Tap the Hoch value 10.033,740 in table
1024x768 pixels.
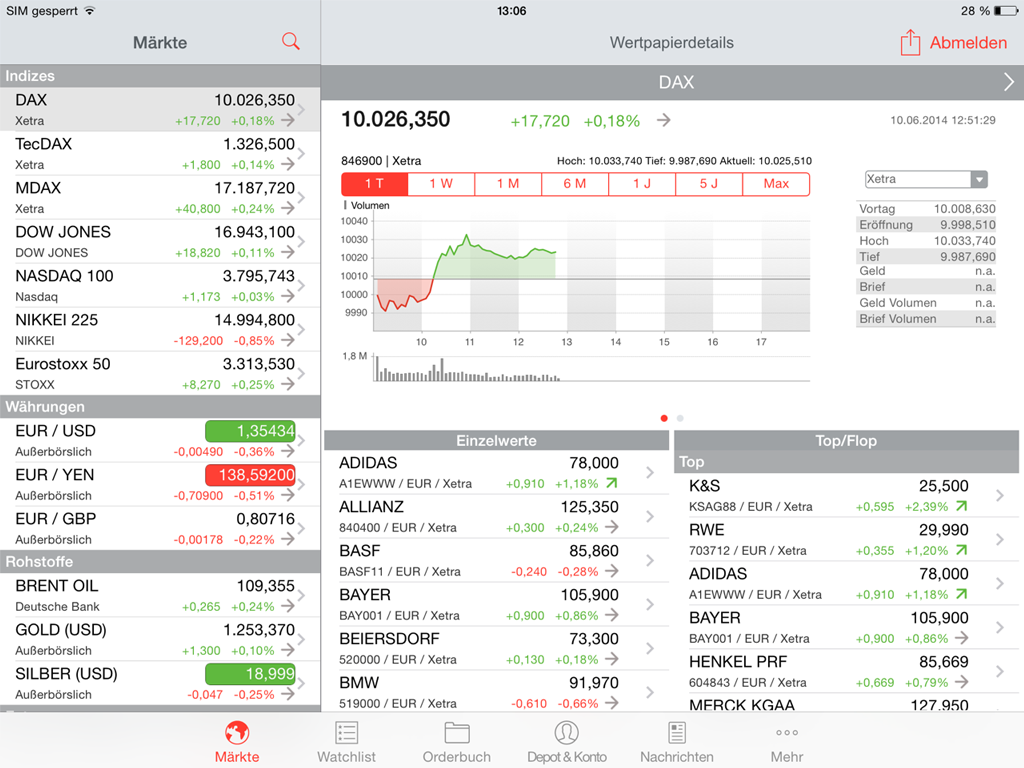[x=965, y=241]
